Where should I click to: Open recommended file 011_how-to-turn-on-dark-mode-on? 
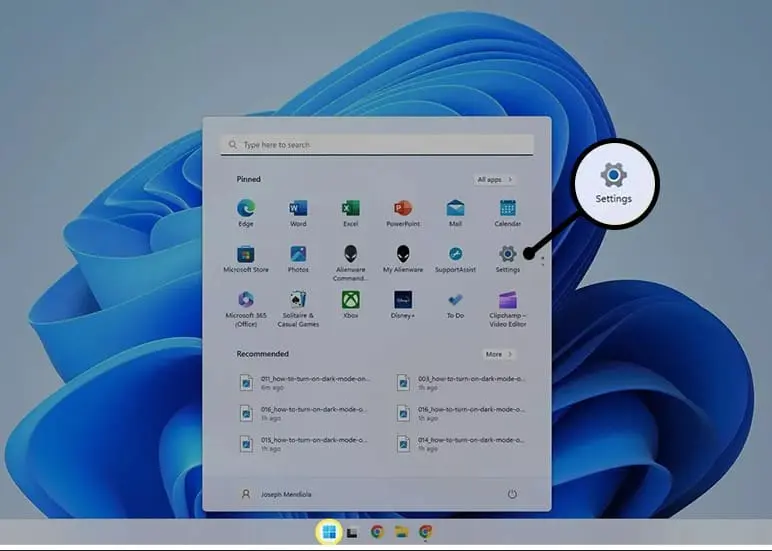click(304, 383)
